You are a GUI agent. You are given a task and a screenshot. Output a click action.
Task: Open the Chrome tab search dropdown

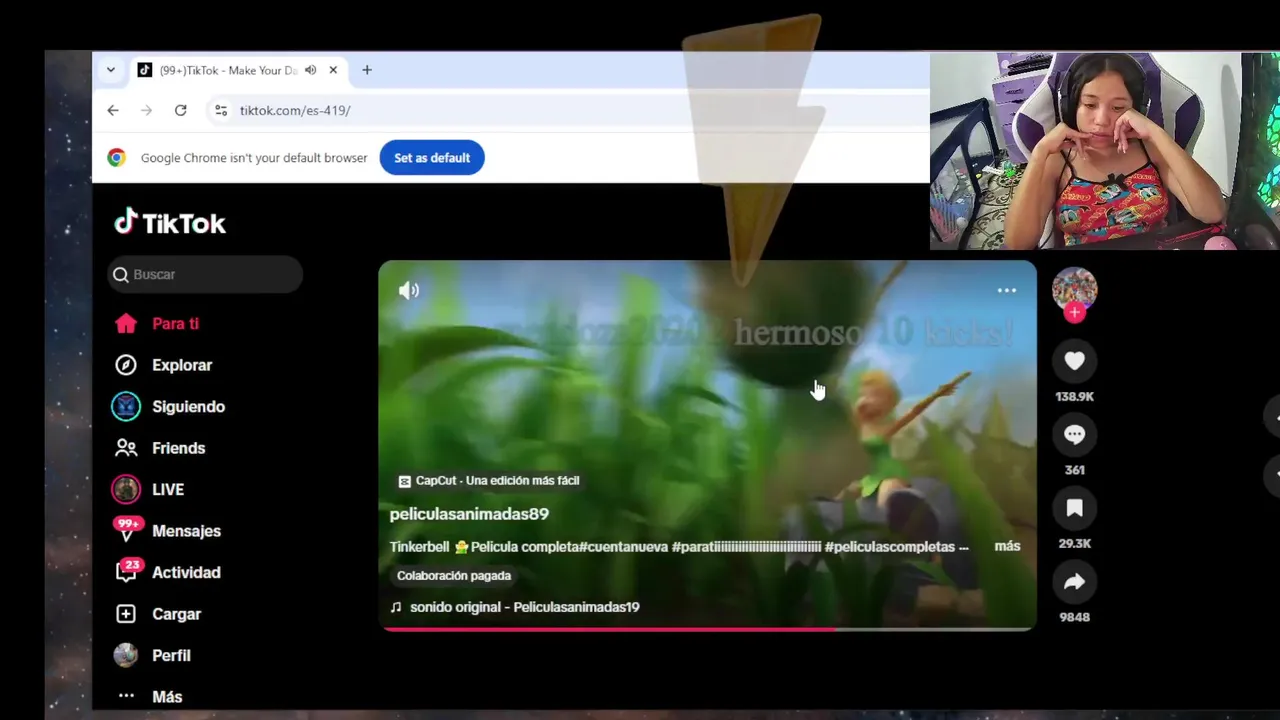pos(111,70)
